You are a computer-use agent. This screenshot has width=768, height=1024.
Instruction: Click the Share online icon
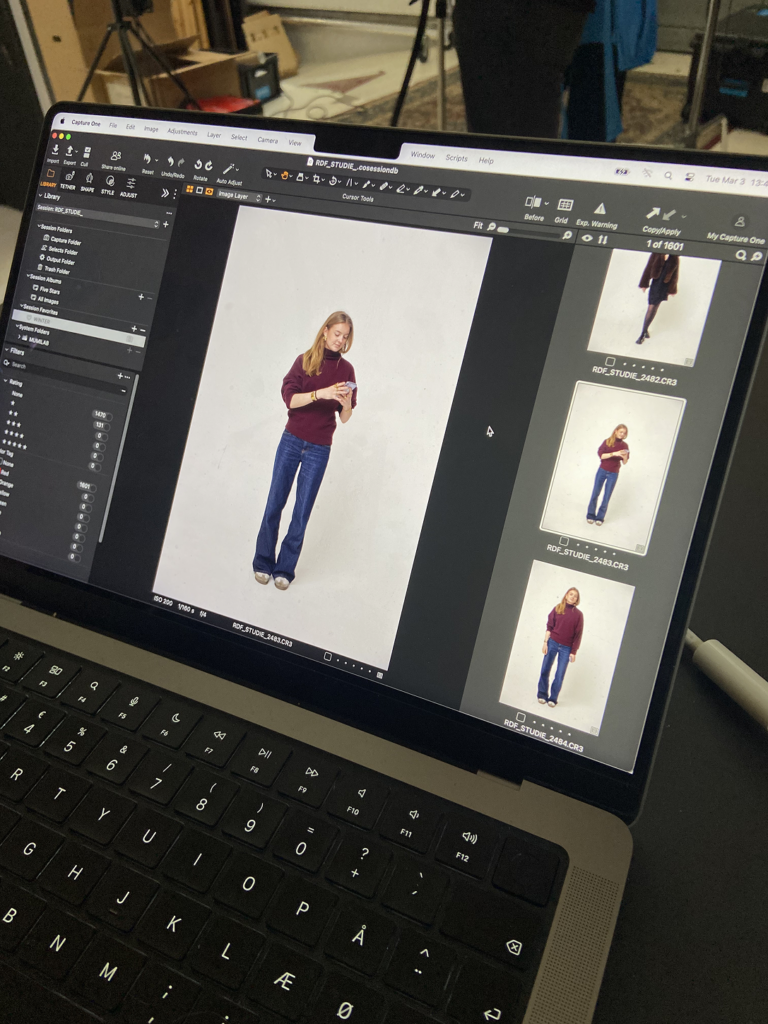pyautogui.click(x=116, y=155)
